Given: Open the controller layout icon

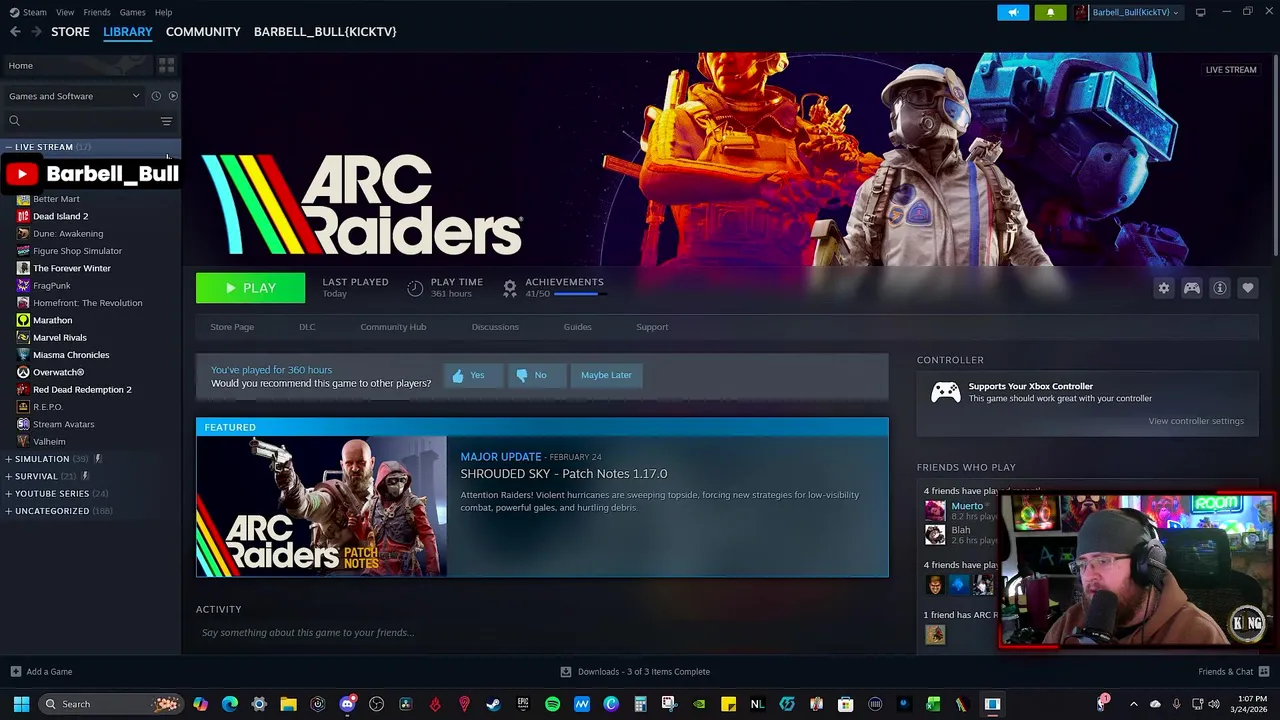Looking at the screenshot, I should coord(1192,288).
